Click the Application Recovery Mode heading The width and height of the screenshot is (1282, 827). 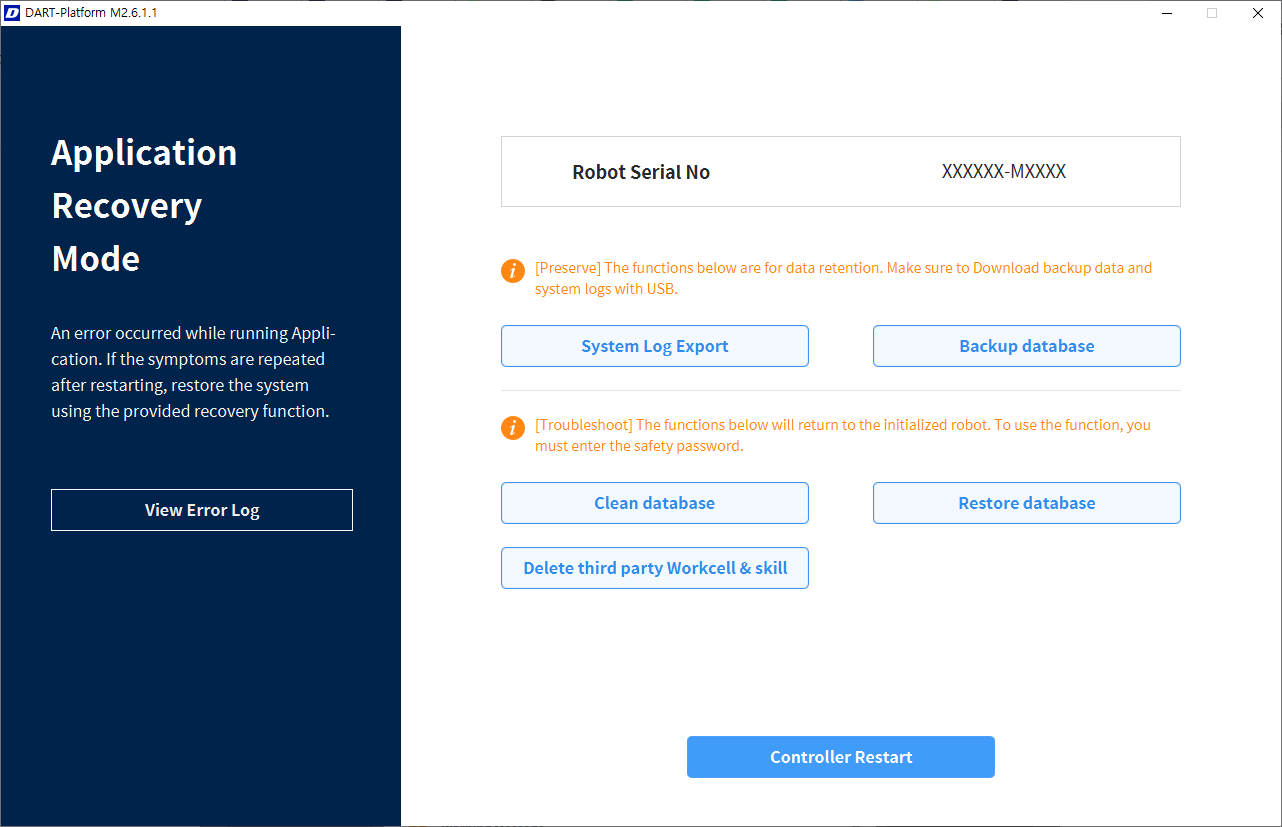pos(144,205)
